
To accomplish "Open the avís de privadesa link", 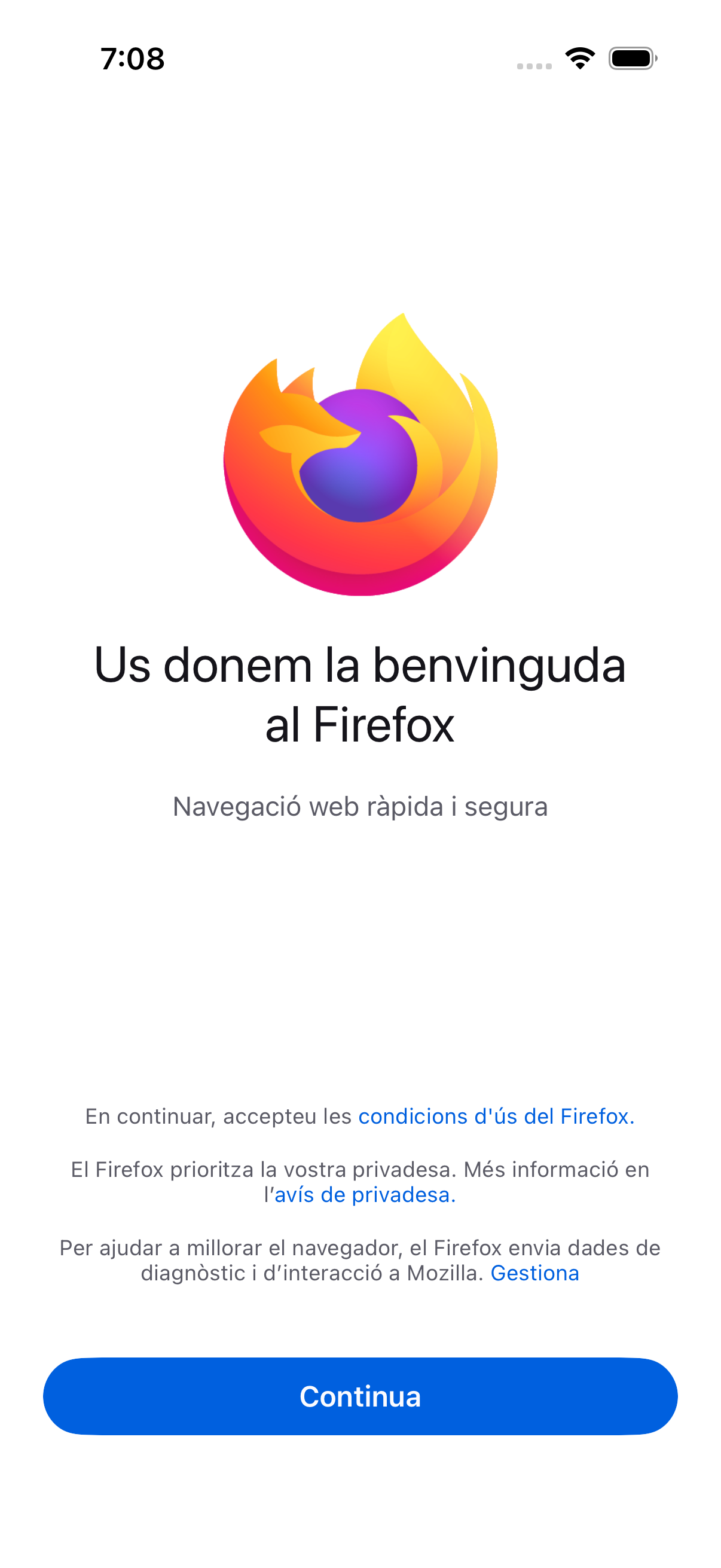I will click(x=365, y=1195).
